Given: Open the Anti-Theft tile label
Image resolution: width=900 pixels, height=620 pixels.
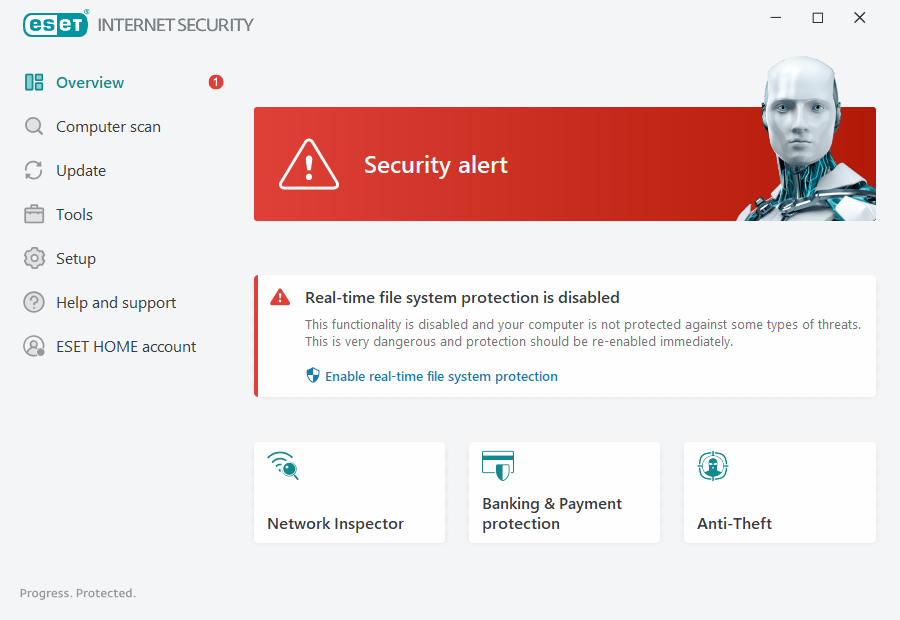Looking at the screenshot, I should pyautogui.click(x=734, y=524).
